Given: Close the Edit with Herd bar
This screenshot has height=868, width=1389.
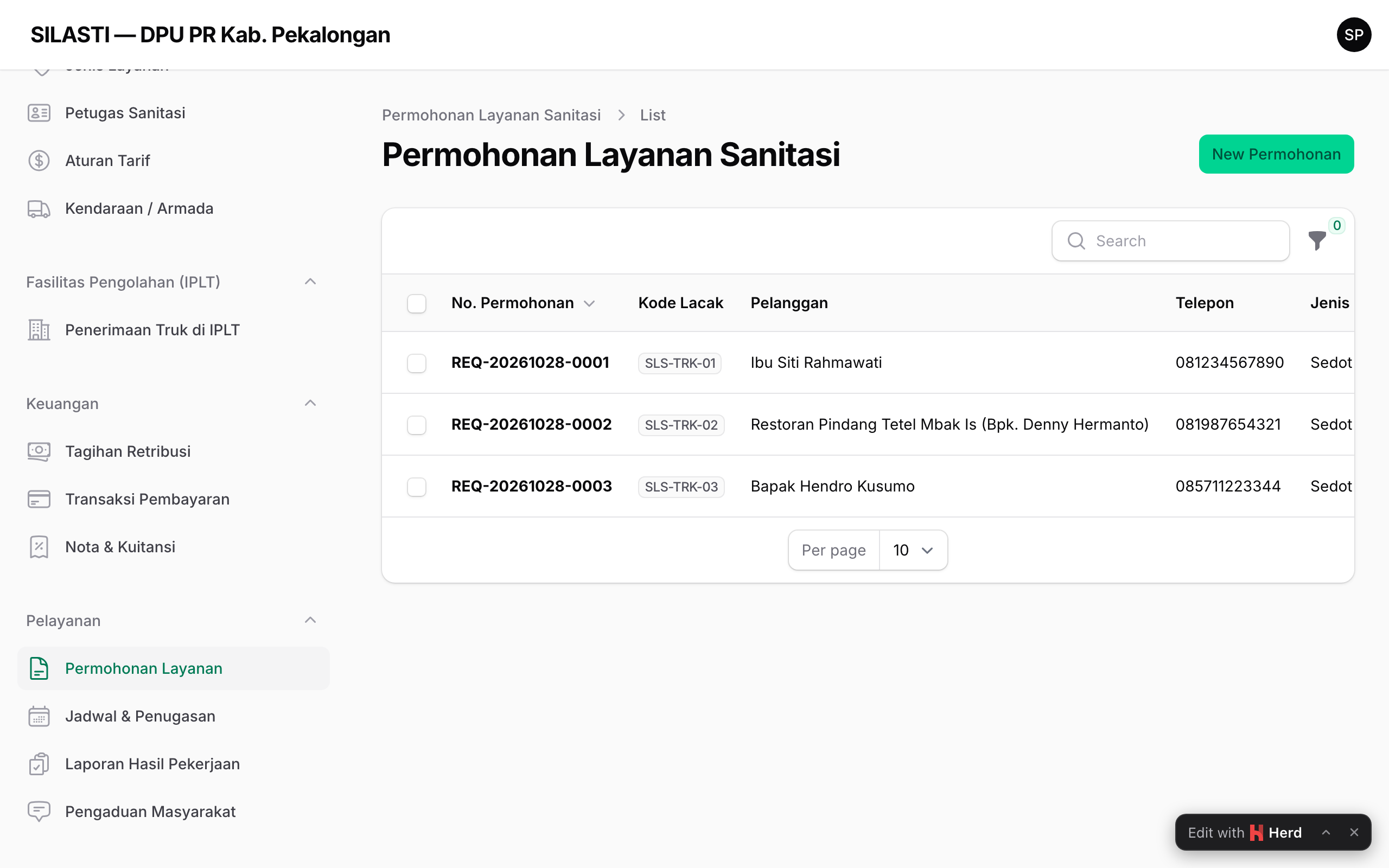Looking at the screenshot, I should pyautogui.click(x=1354, y=832).
